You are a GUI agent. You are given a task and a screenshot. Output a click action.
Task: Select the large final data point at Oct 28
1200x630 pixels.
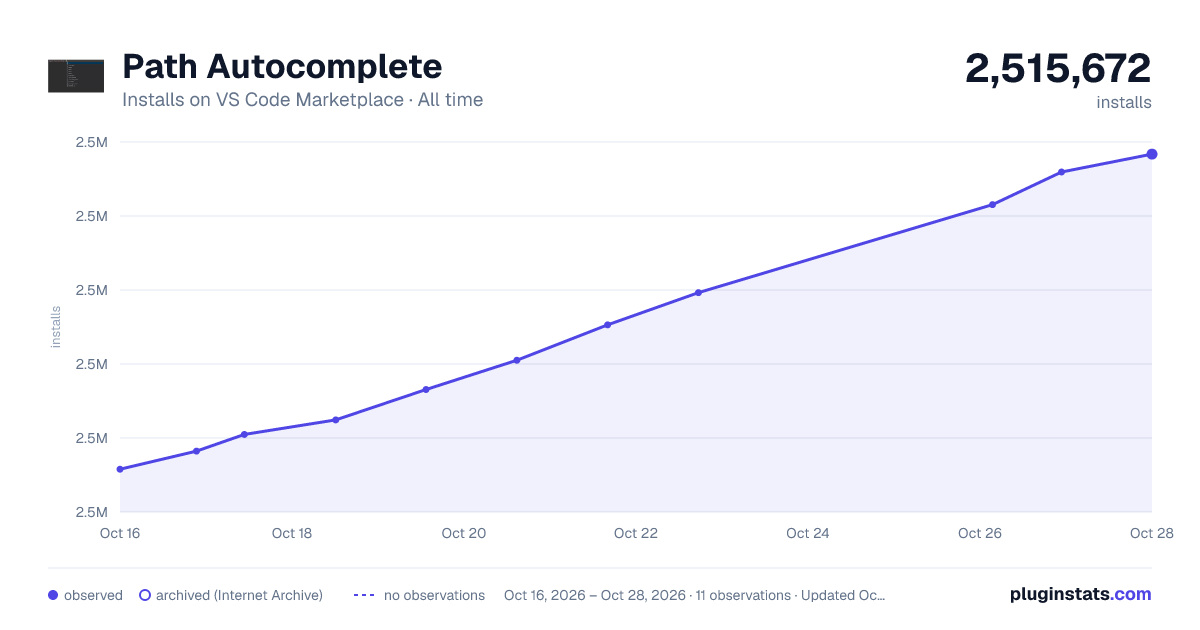[1152, 154]
